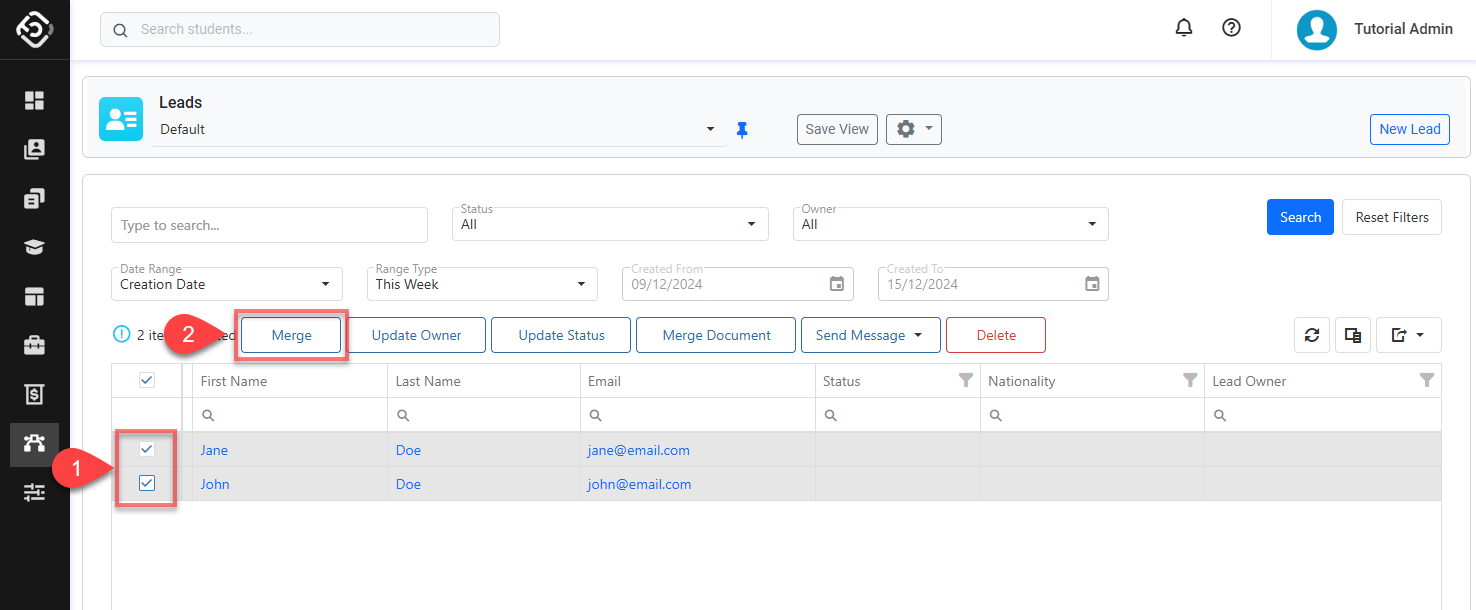Open the dashboard icon in sidebar
The image size is (1476, 610).
click(35, 100)
